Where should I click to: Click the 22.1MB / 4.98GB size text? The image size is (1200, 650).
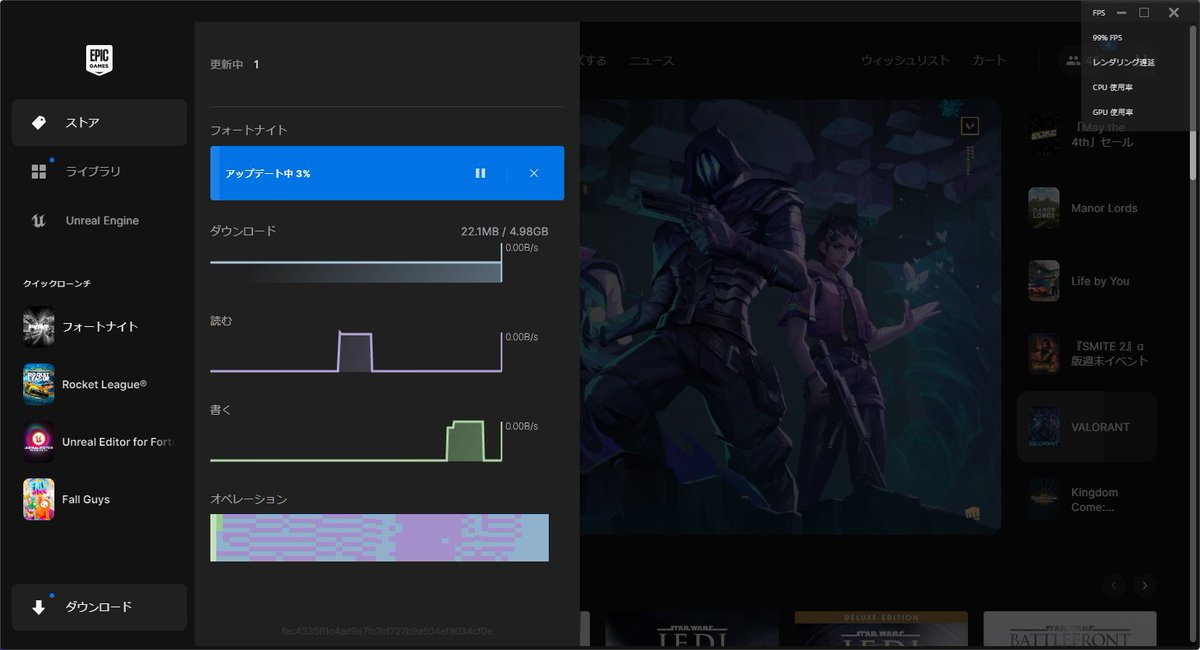pos(504,232)
